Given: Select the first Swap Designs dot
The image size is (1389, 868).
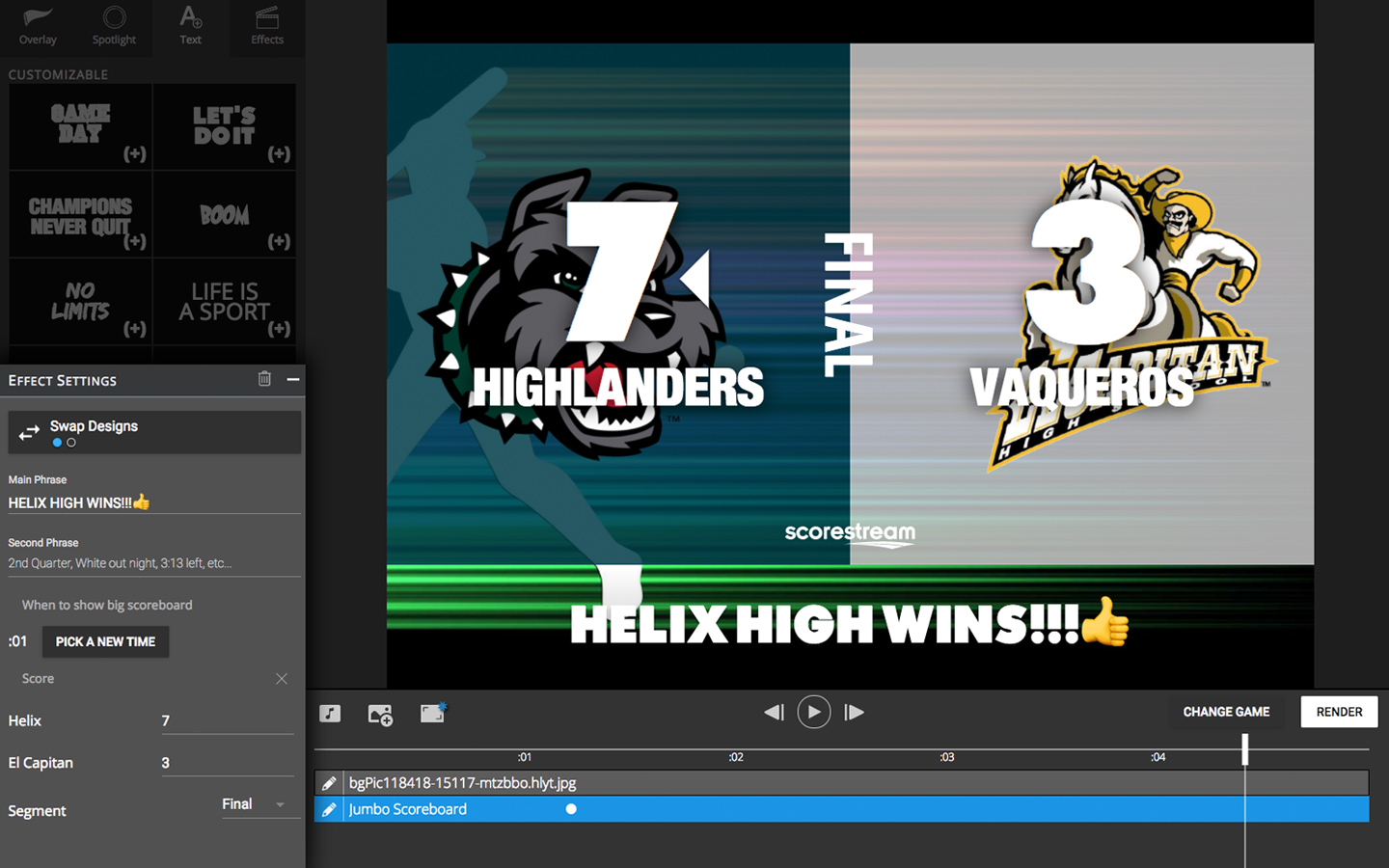Looking at the screenshot, I should [x=57, y=443].
